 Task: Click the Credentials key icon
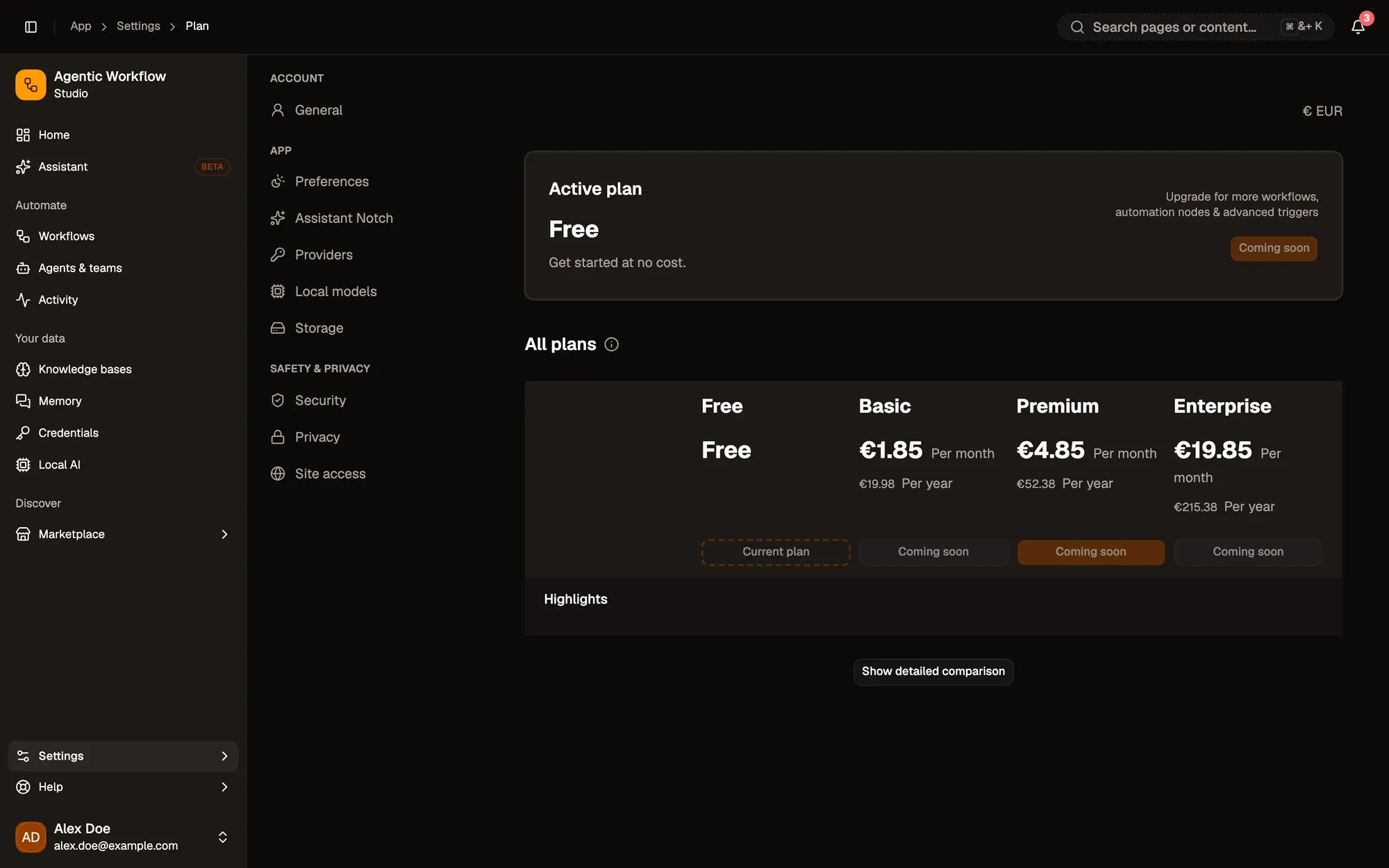click(x=23, y=433)
